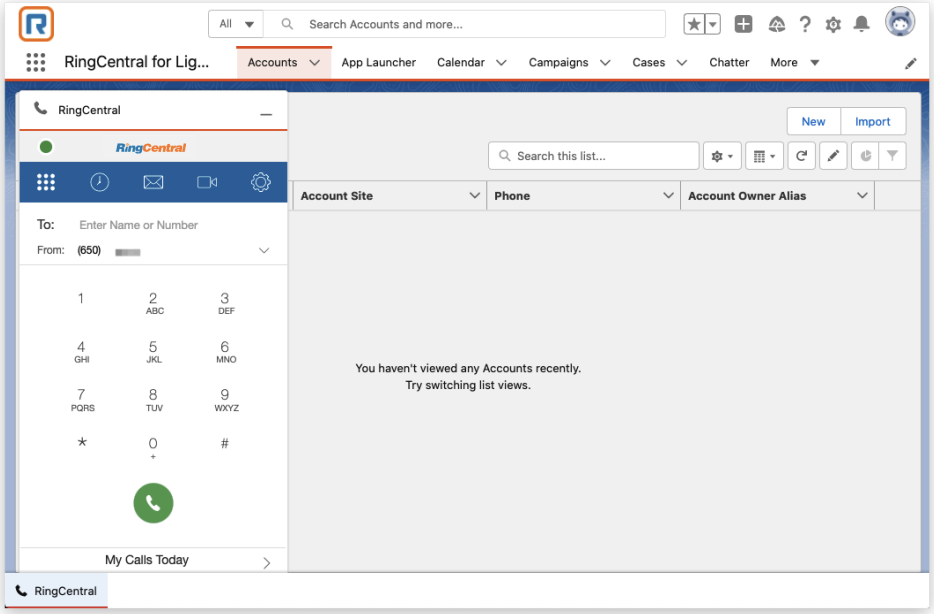The image size is (934, 614).
Task: Click the green call button
Action: [153, 503]
